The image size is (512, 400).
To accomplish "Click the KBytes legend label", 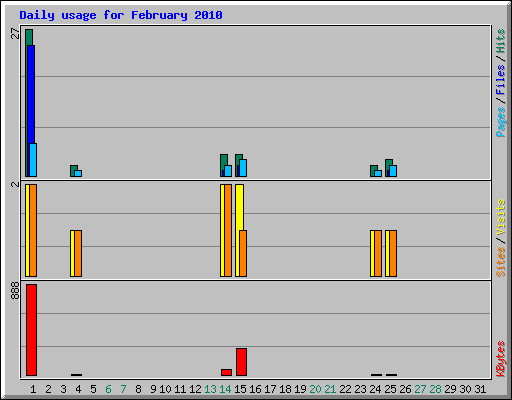I will [x=500, y=359].
